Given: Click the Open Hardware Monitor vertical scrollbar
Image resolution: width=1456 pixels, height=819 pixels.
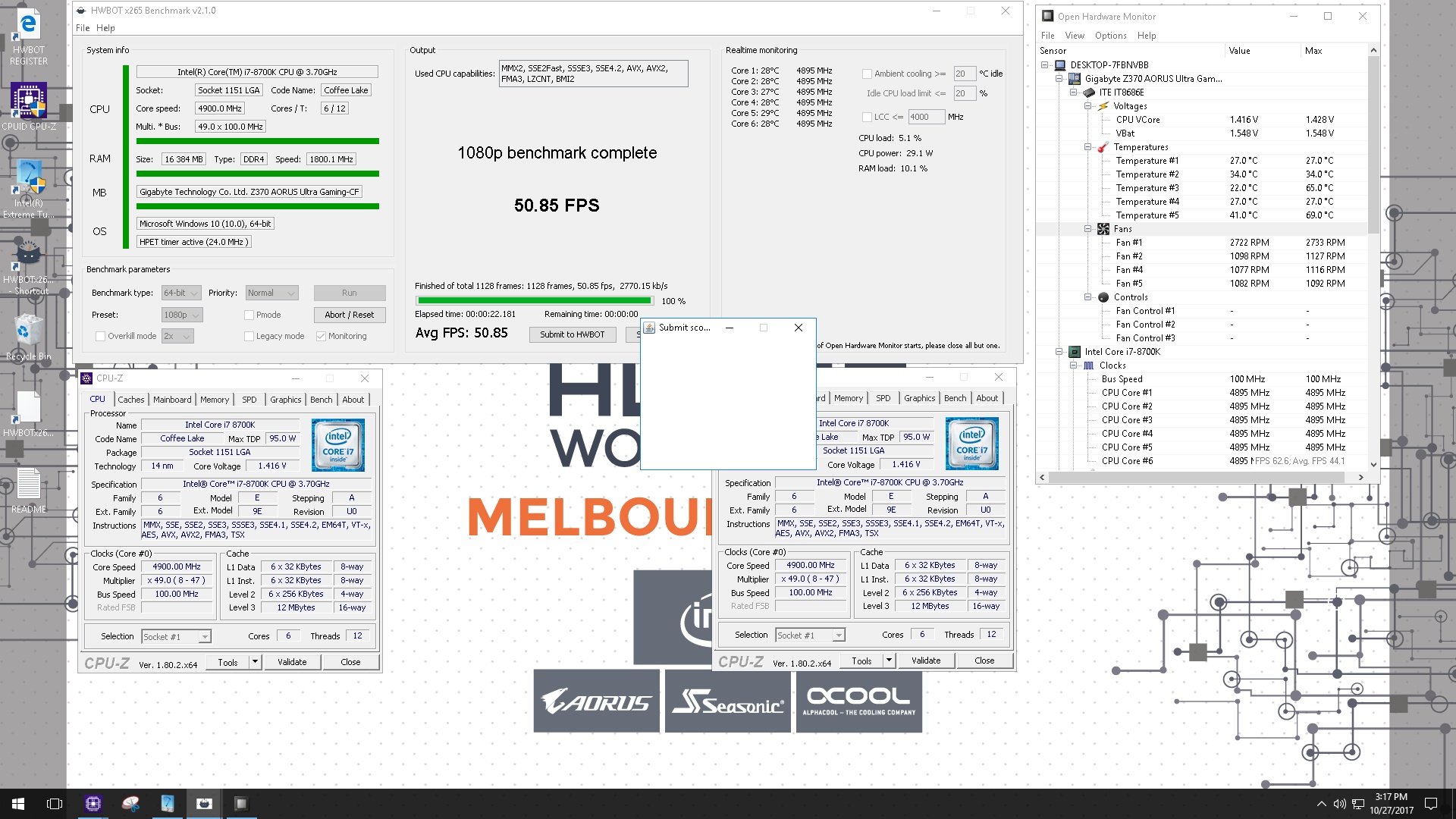Looking at the screenshot, I should (1373, 144).
